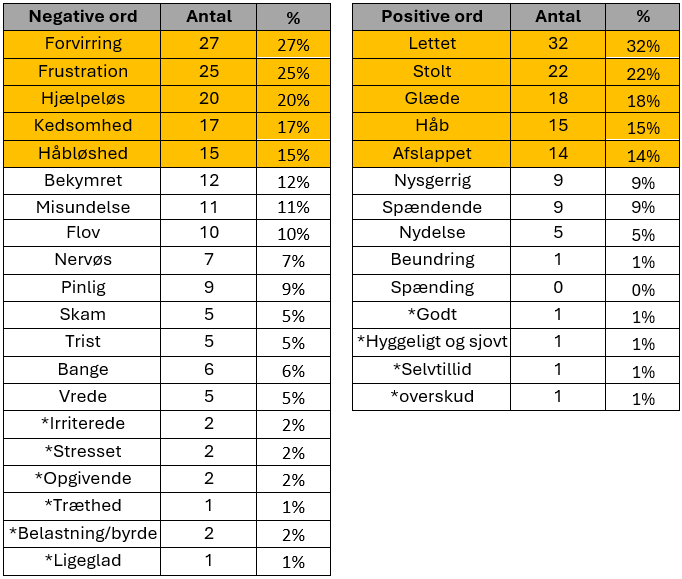Screen dimensions: 682x579
Task: Select the 'Kedsomhed' row label
Action: tap(83, 127)
